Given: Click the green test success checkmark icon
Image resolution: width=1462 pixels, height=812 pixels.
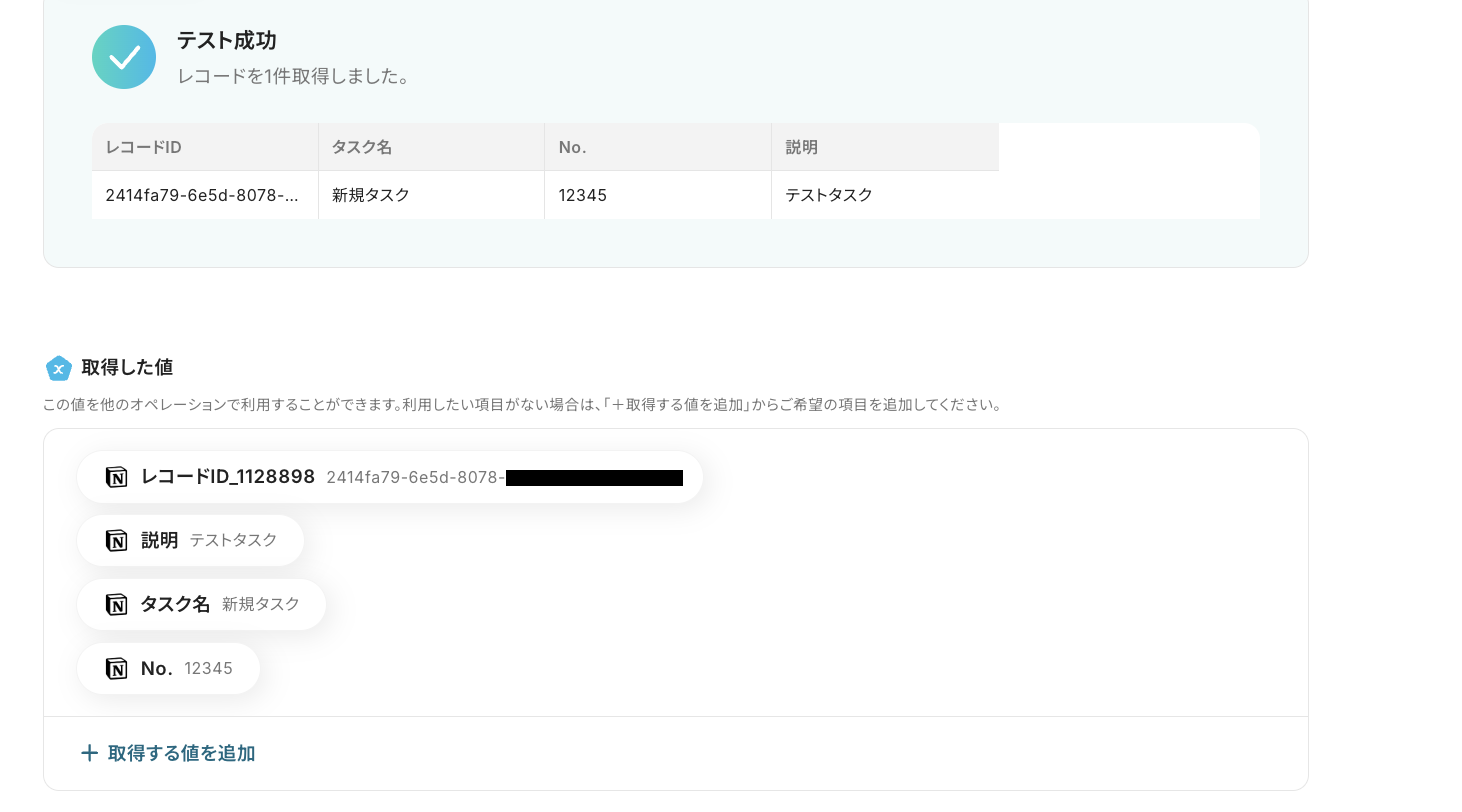Looking at the screenshot, I should point(124,57).
